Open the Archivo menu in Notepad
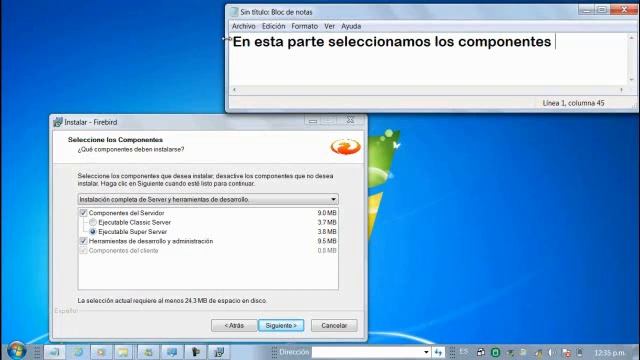Image resolution: width=640 pixels, height=360 pixels. coord(244,26)
